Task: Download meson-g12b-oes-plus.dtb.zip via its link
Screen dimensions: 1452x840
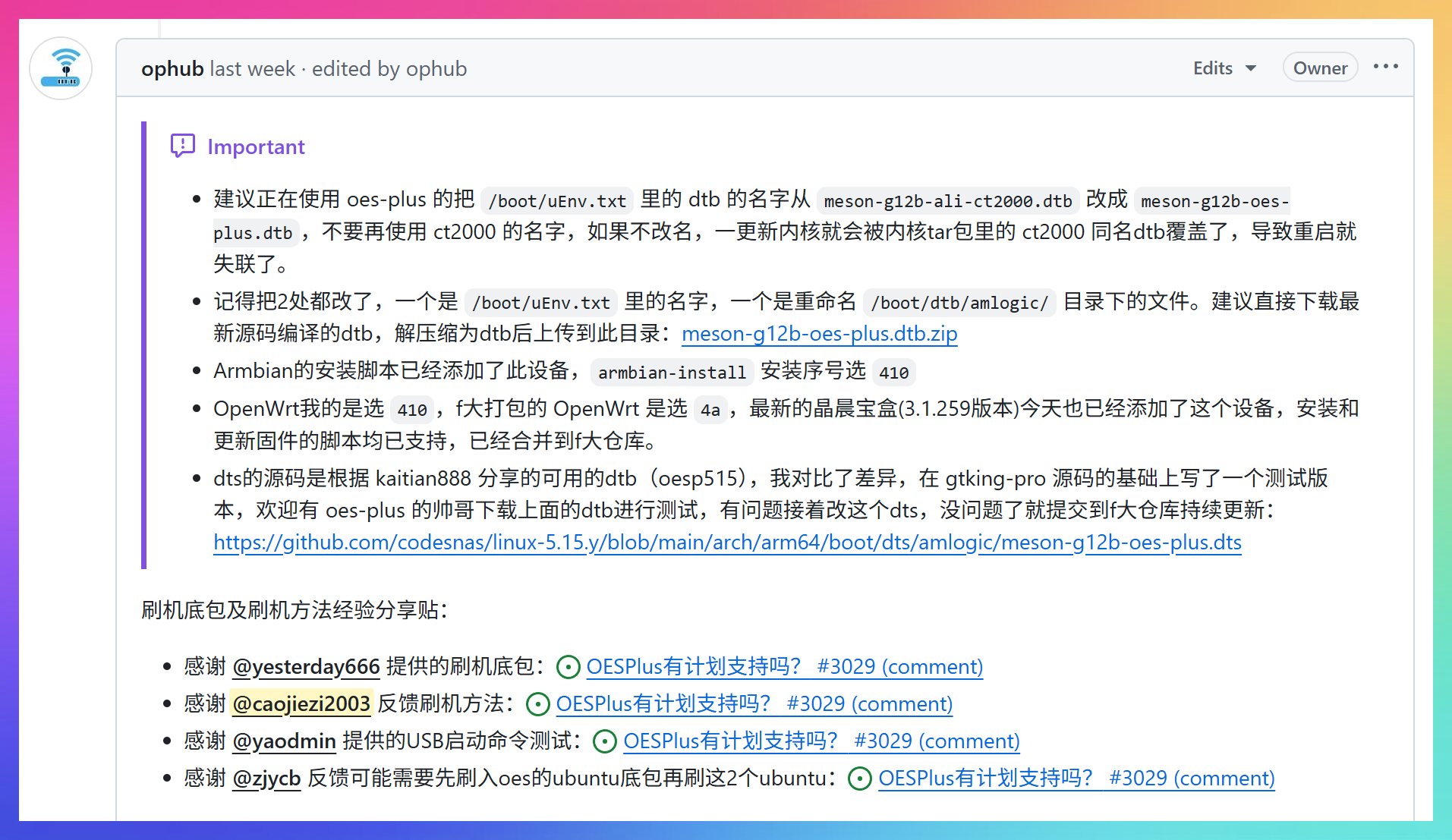Action: pyautogui.click(x=819, y=333)
